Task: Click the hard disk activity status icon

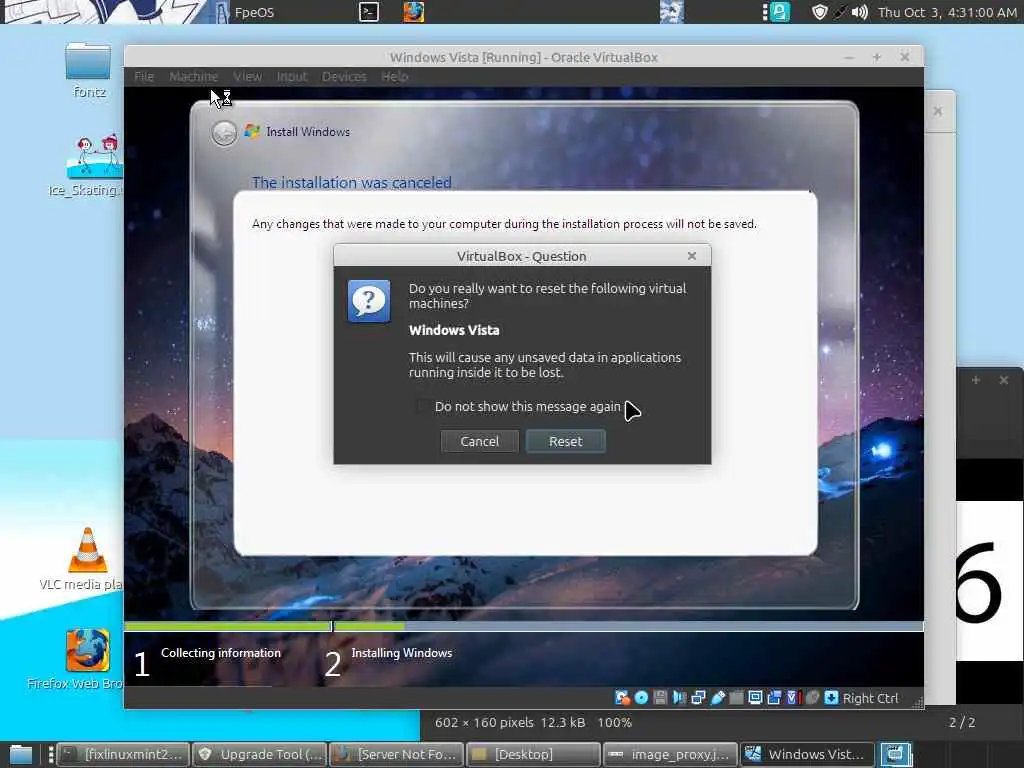Action: pyautogui.click(x=622, y=698)
